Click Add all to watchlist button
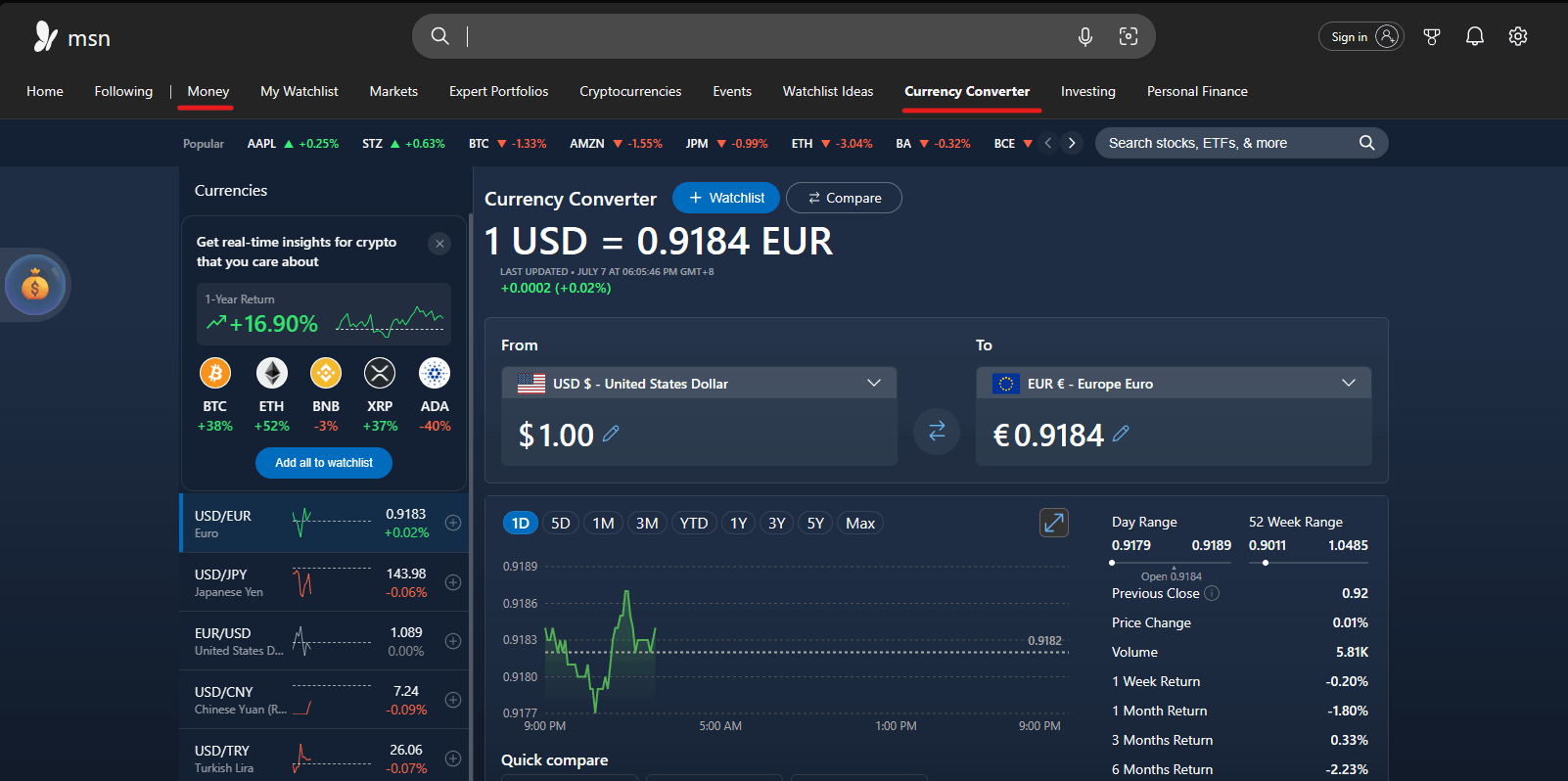1568x781 pixels. (x=324, y=463)
